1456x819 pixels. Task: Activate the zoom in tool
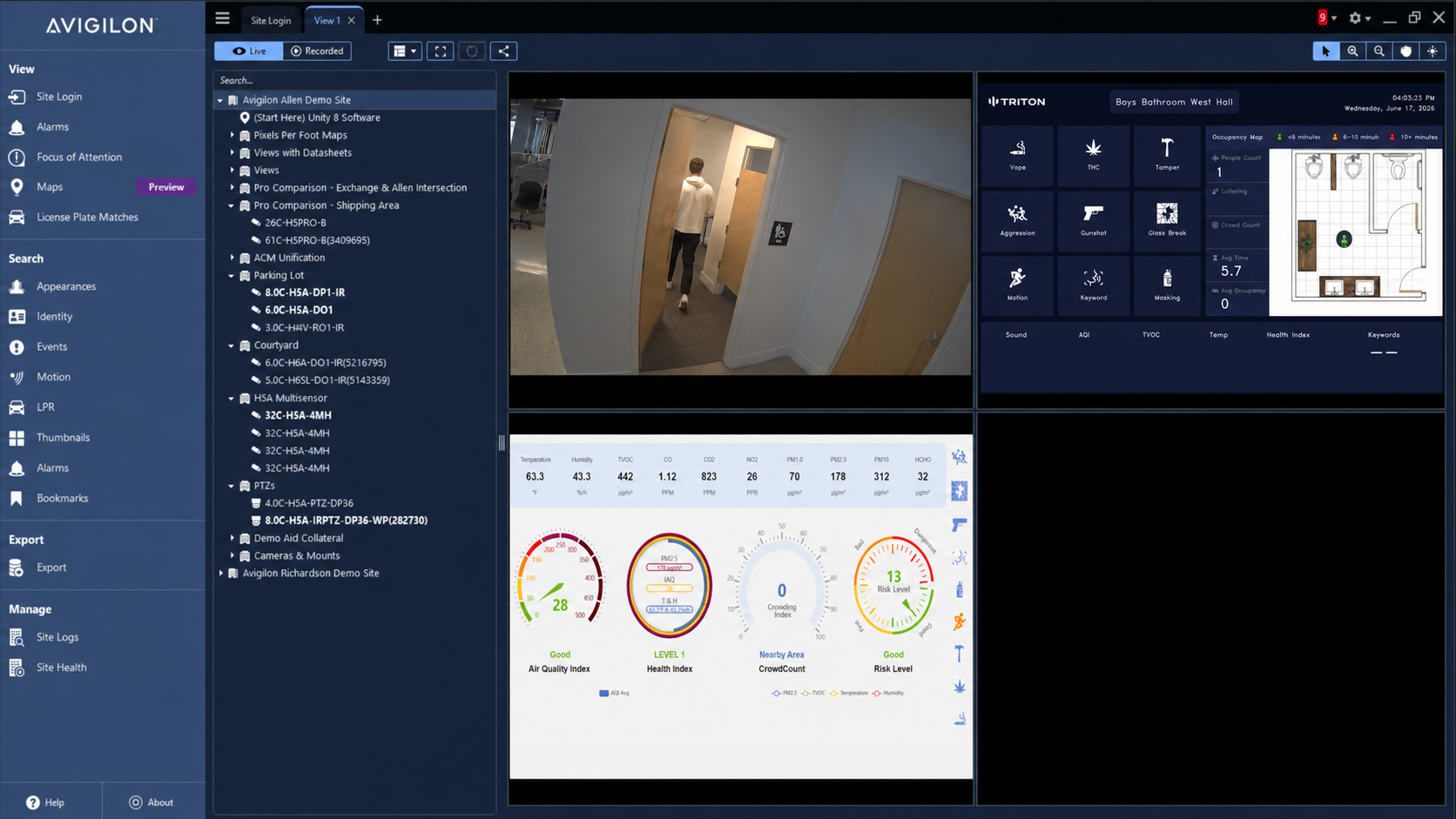[x=1352, y=51]
